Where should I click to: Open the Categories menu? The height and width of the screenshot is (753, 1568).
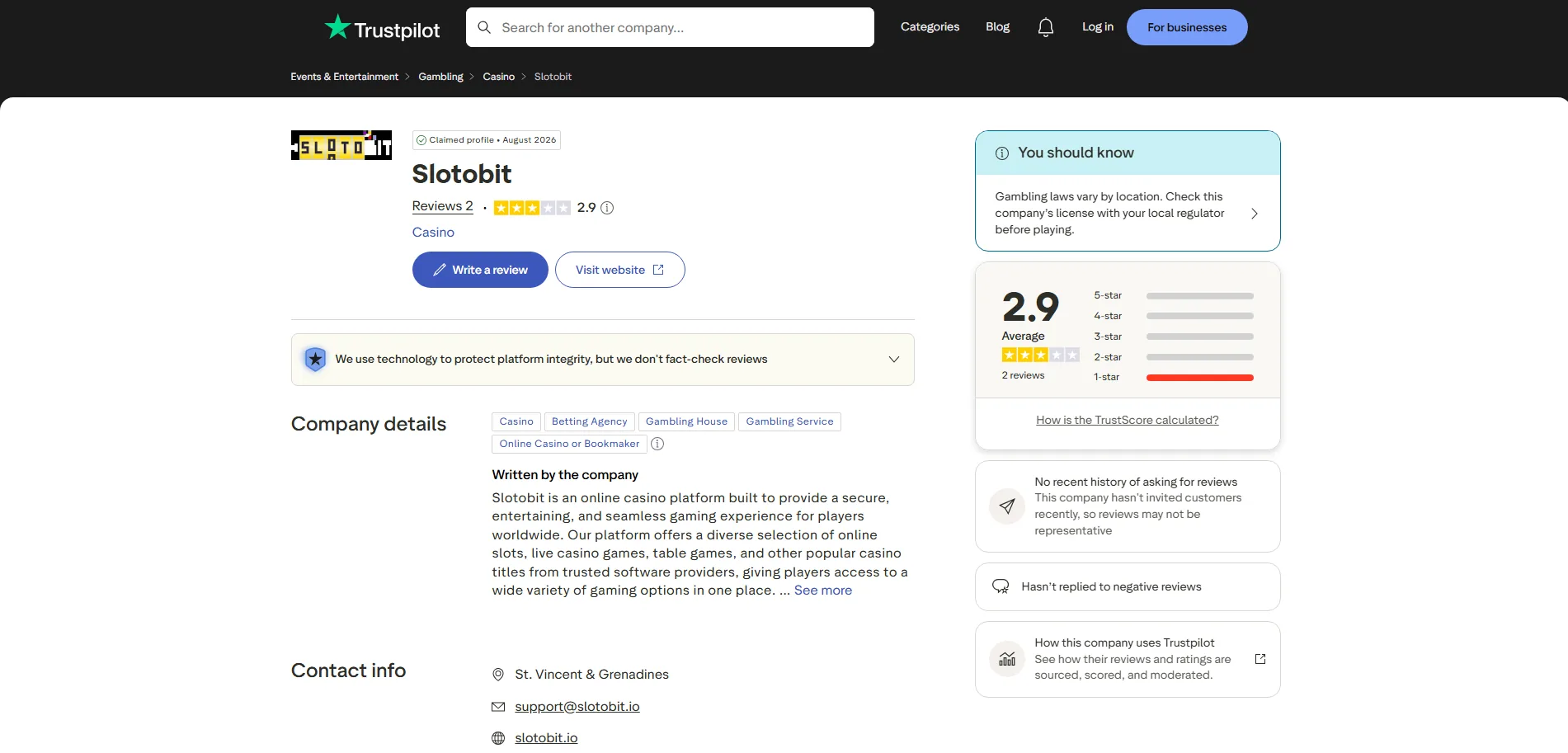pyautogui.click(x=930, y=27)
